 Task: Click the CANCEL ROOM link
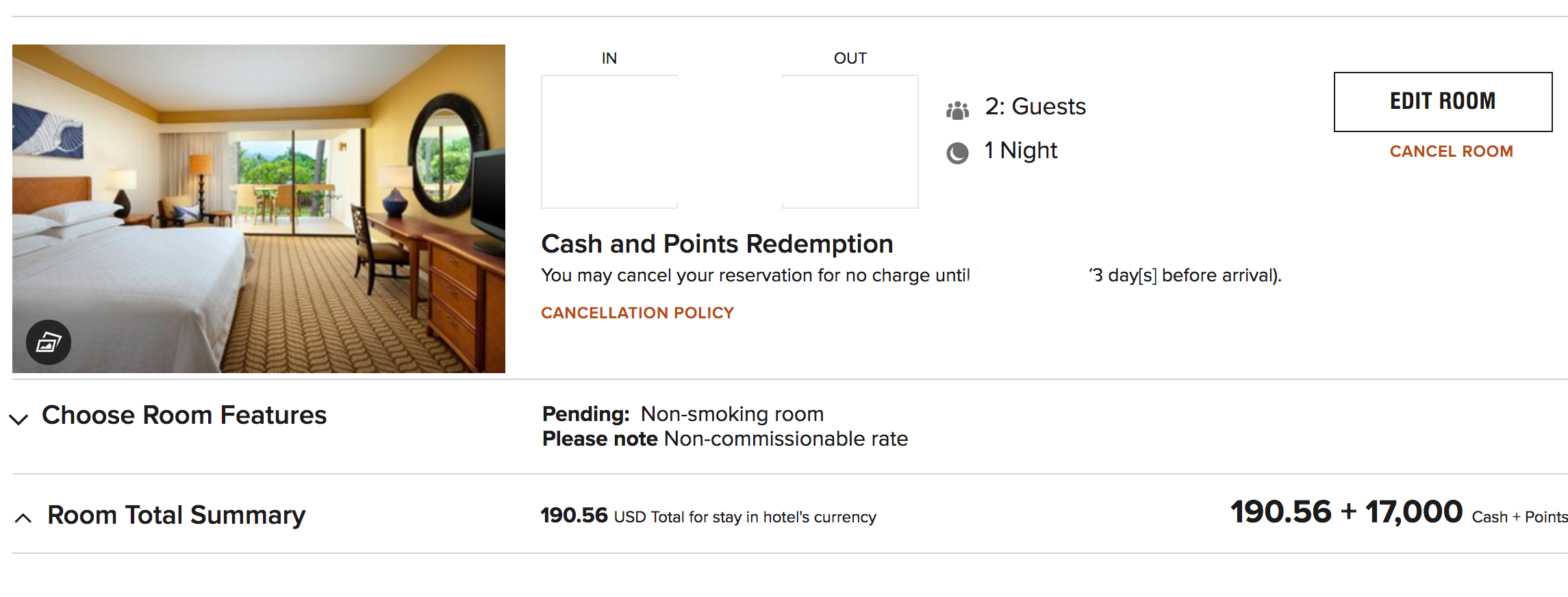pos(1451,151)
